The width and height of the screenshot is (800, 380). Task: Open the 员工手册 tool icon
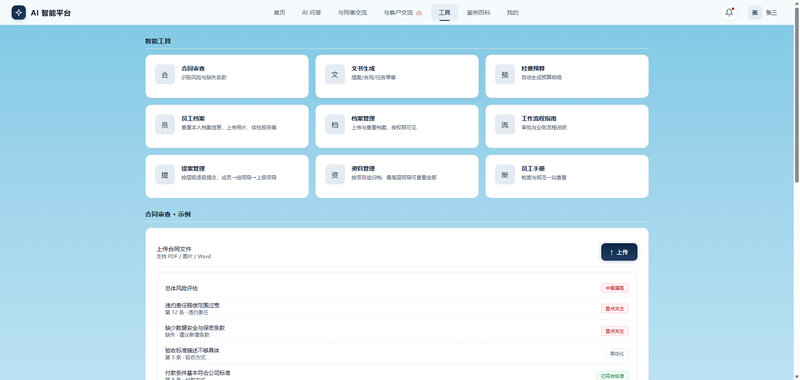click(x=505, y=174)
